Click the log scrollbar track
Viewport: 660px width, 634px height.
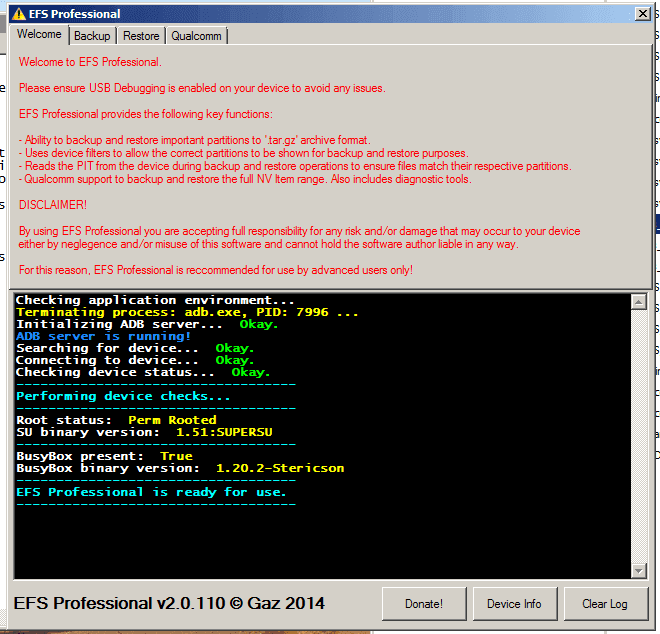(639, 436)
